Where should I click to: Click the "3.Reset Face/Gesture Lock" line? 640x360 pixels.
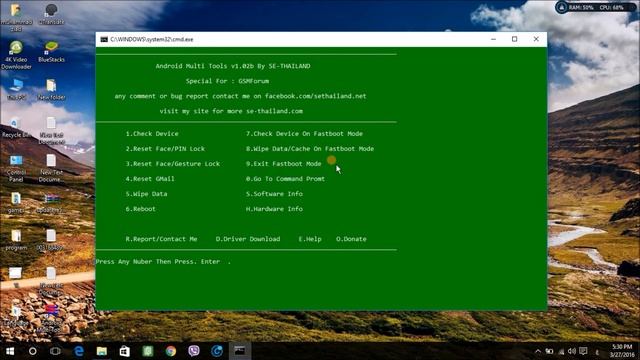173,164
